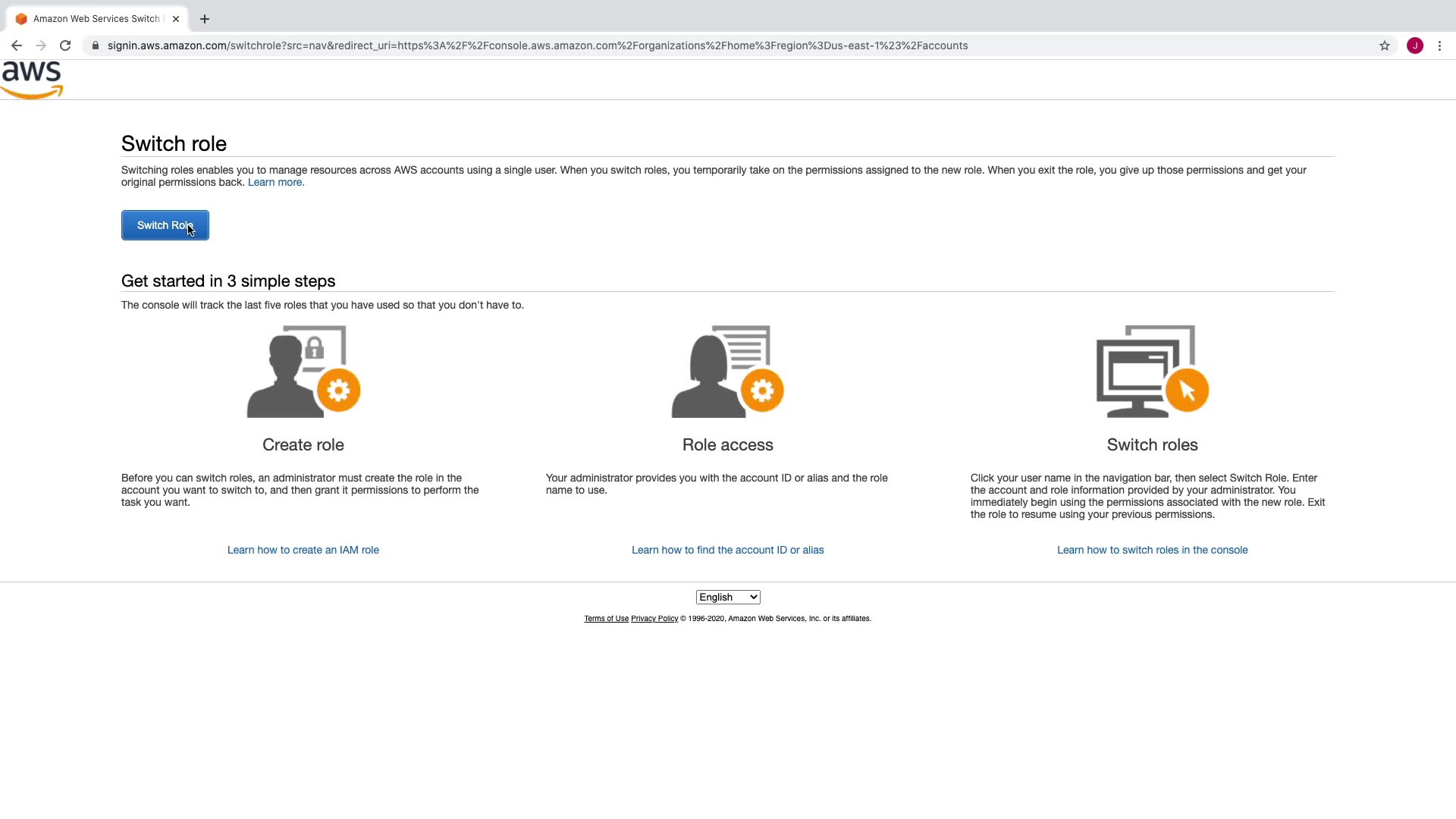
Task: Open Chrome profile avatar J
Action: [1415, 45]
